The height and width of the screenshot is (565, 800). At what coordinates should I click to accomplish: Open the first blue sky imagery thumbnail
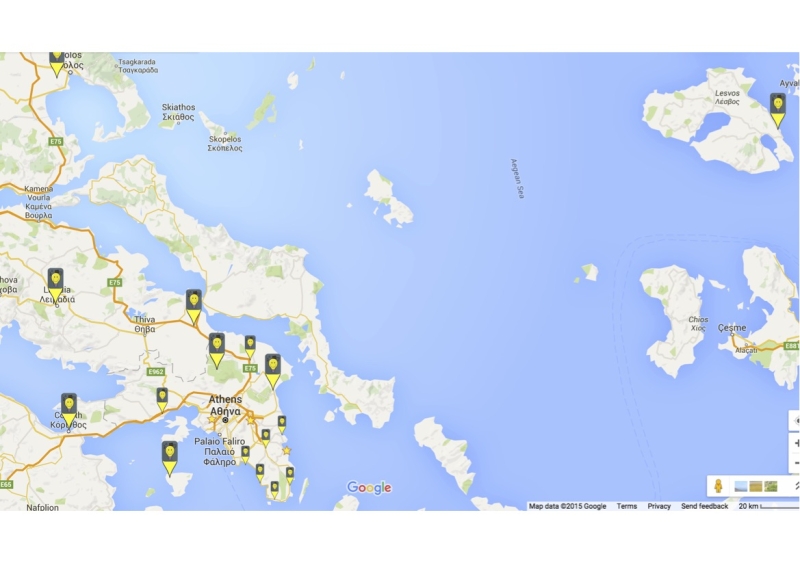(x=740, y=486)
